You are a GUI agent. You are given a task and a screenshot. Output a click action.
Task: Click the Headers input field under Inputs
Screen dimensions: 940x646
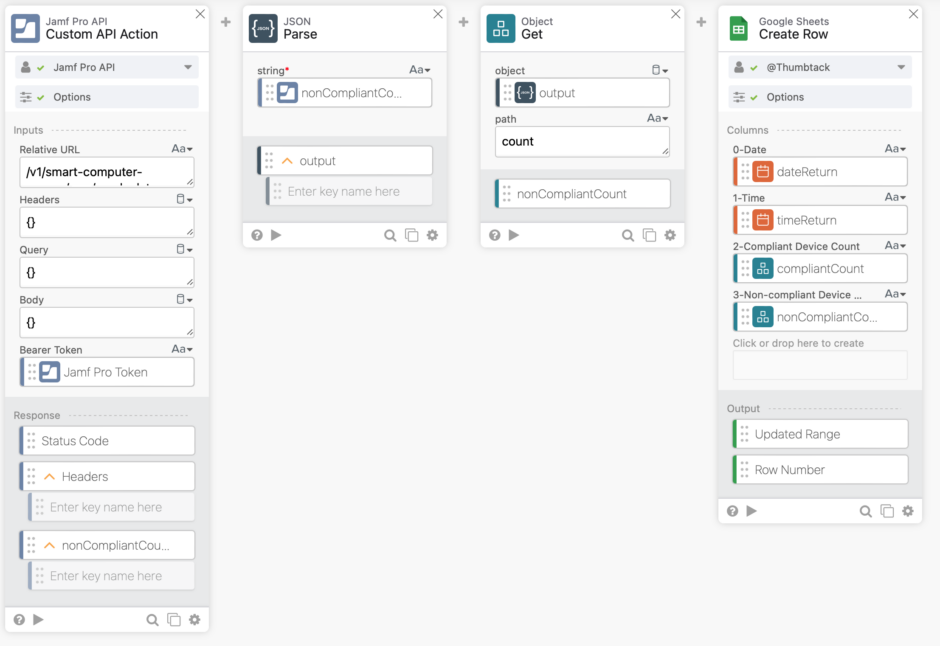(x=107, y=222)
